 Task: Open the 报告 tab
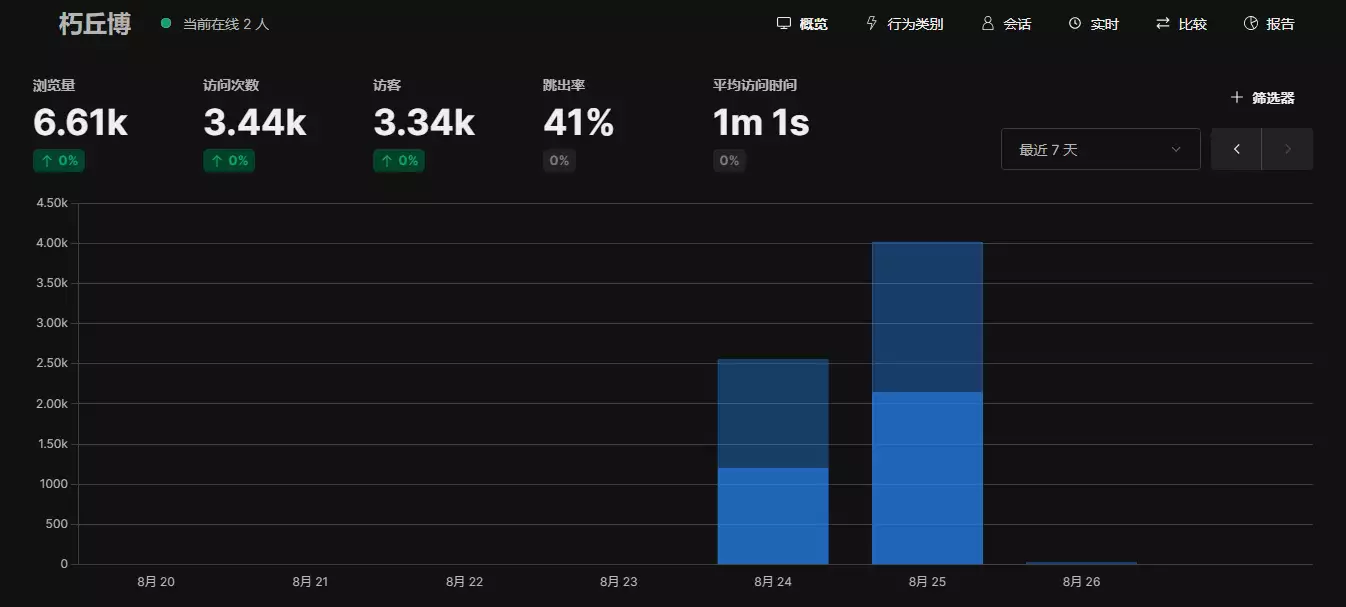coord(1280,23)
